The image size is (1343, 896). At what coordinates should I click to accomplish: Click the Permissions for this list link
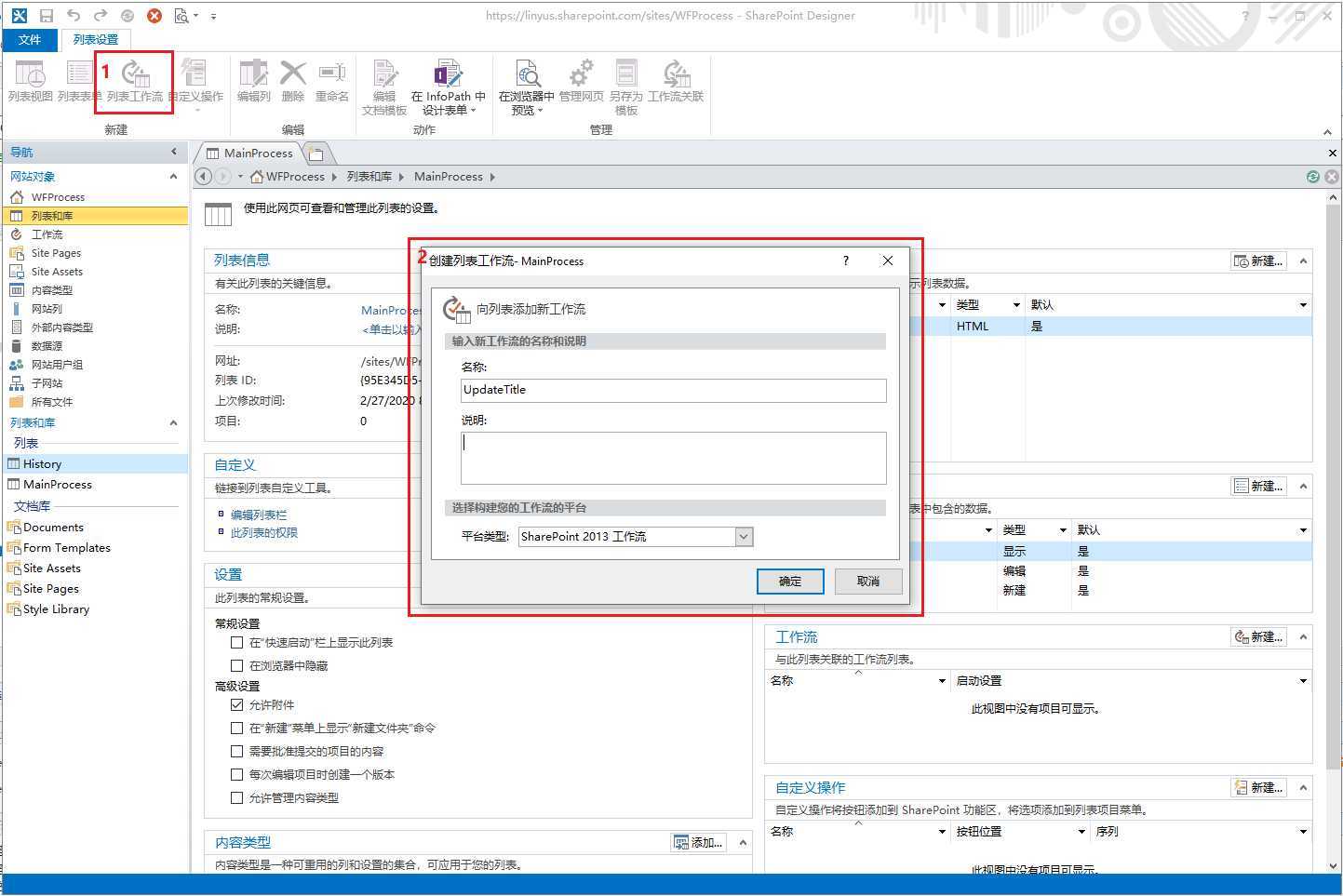point(264,532)
